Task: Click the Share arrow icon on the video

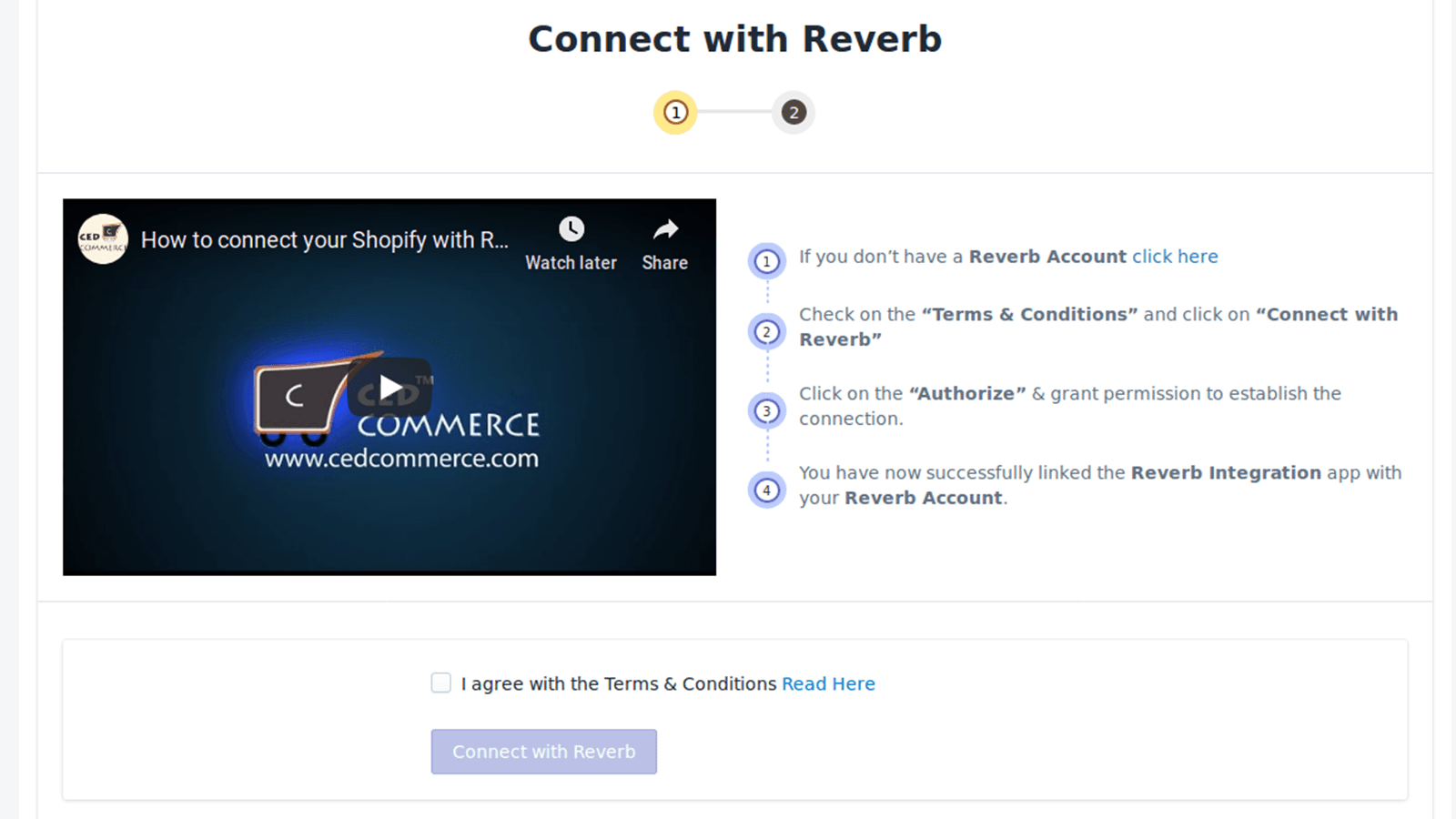Action: pos(663,229)
